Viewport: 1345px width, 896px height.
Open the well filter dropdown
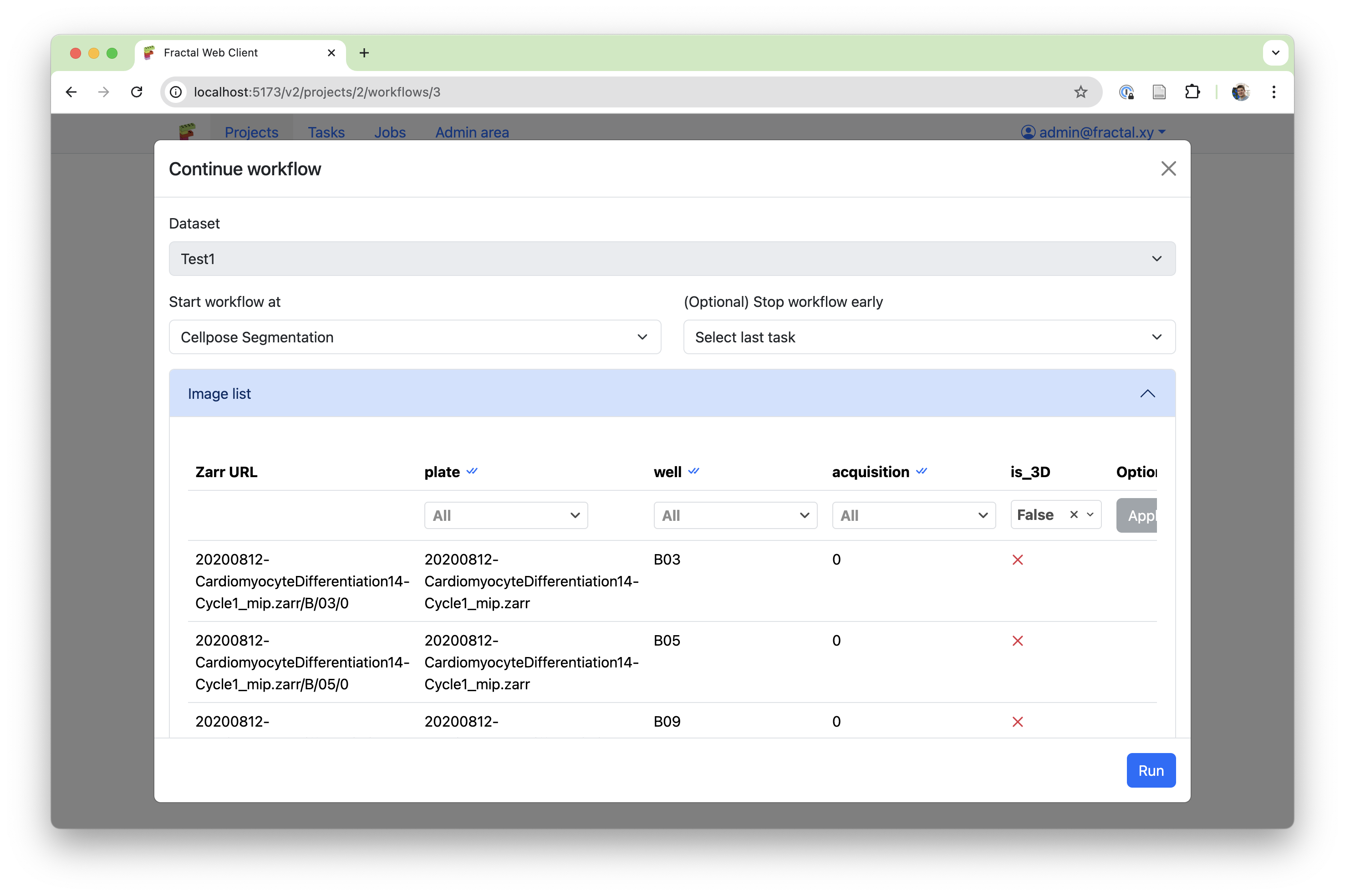tap(735, 515)
